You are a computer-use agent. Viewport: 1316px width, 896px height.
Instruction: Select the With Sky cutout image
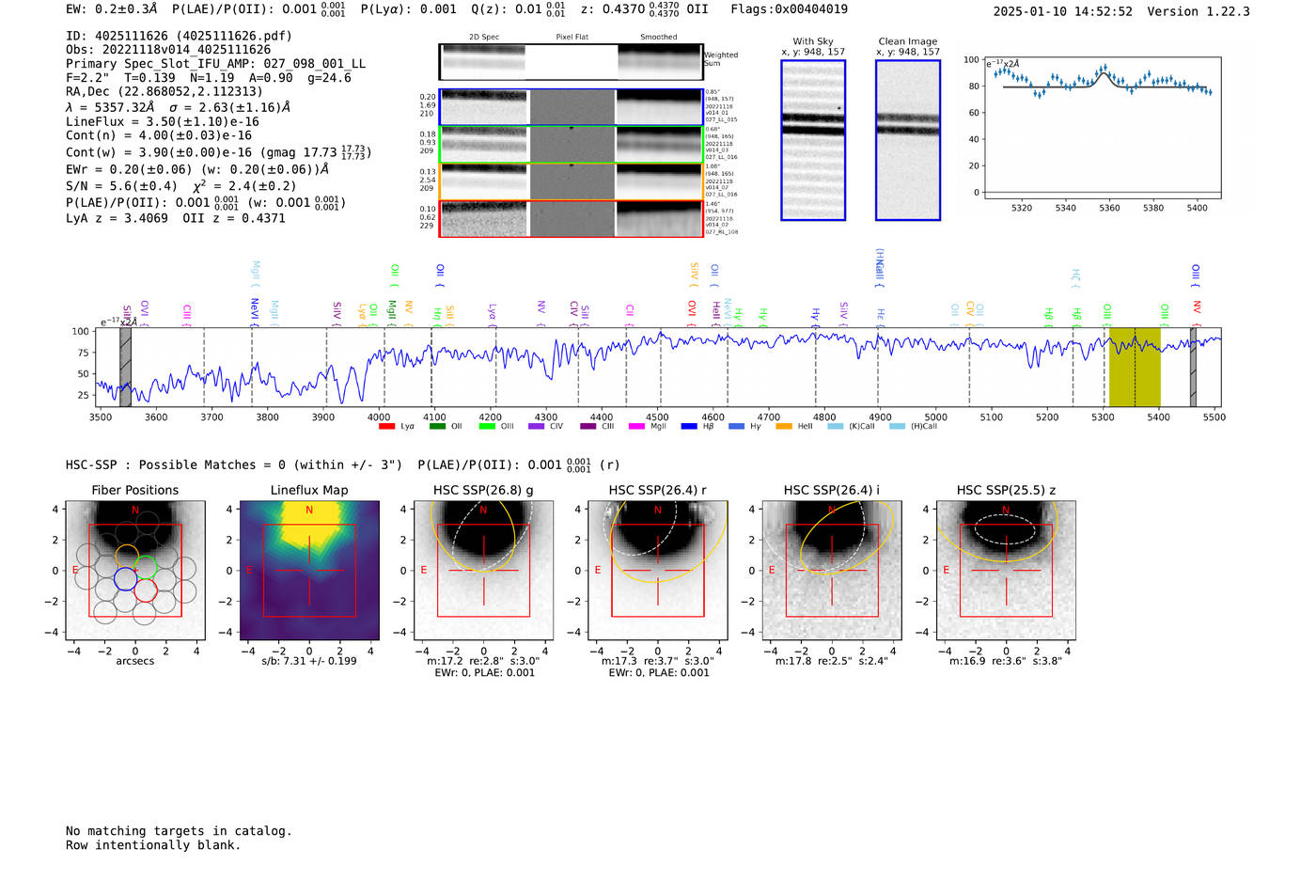pyautogui.click(x=813, y=140)
